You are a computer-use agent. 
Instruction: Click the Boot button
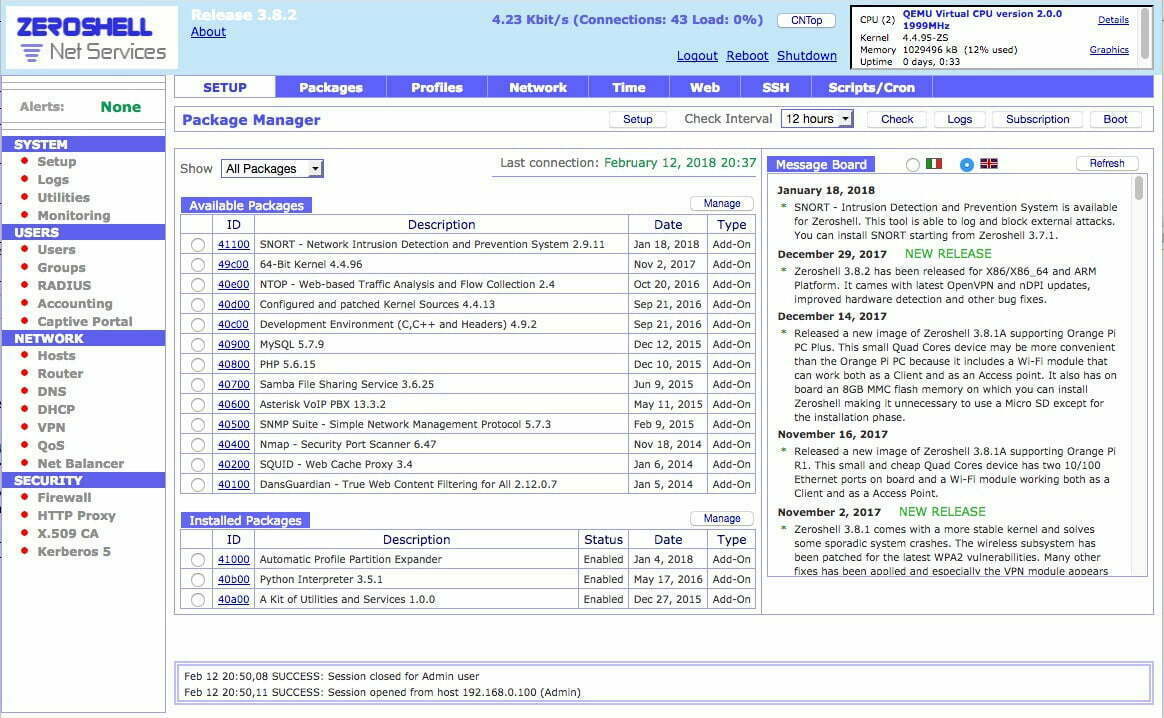click(x=1115, y=119)
